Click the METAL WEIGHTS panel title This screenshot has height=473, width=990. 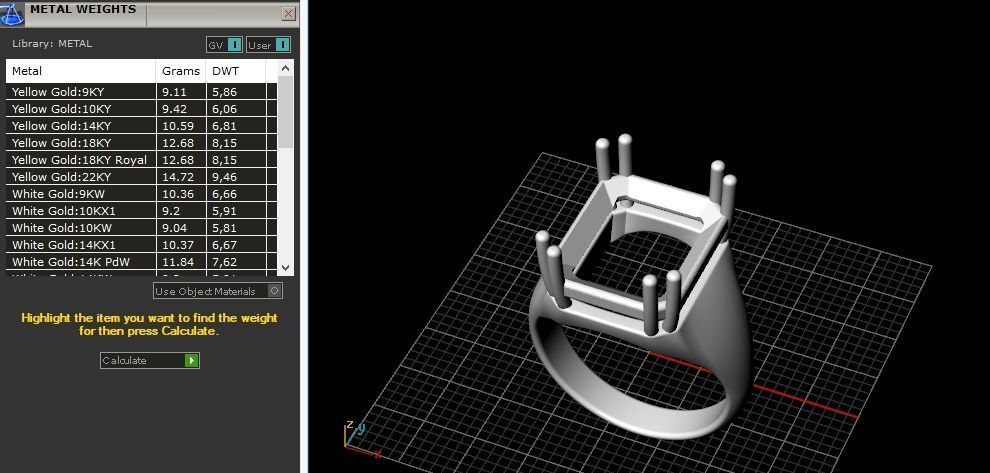83,9
